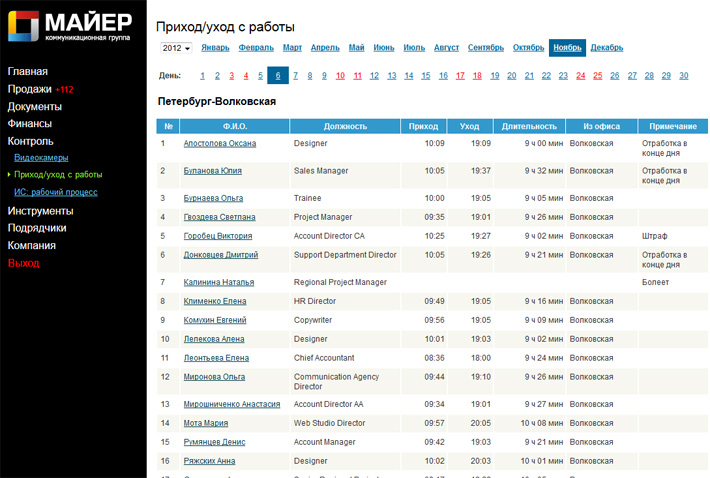Open the 2012 year dropdown
The width and height of the screenshot is (710, 478).
click(x=176, y=48)
